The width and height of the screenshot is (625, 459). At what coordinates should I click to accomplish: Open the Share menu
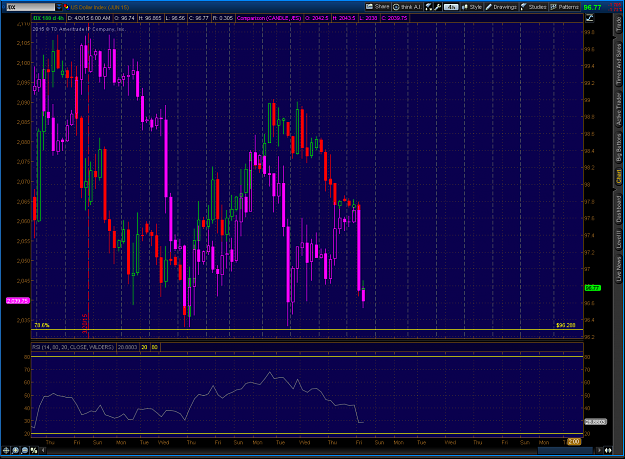pyautogui.click(x=377, y=7)
